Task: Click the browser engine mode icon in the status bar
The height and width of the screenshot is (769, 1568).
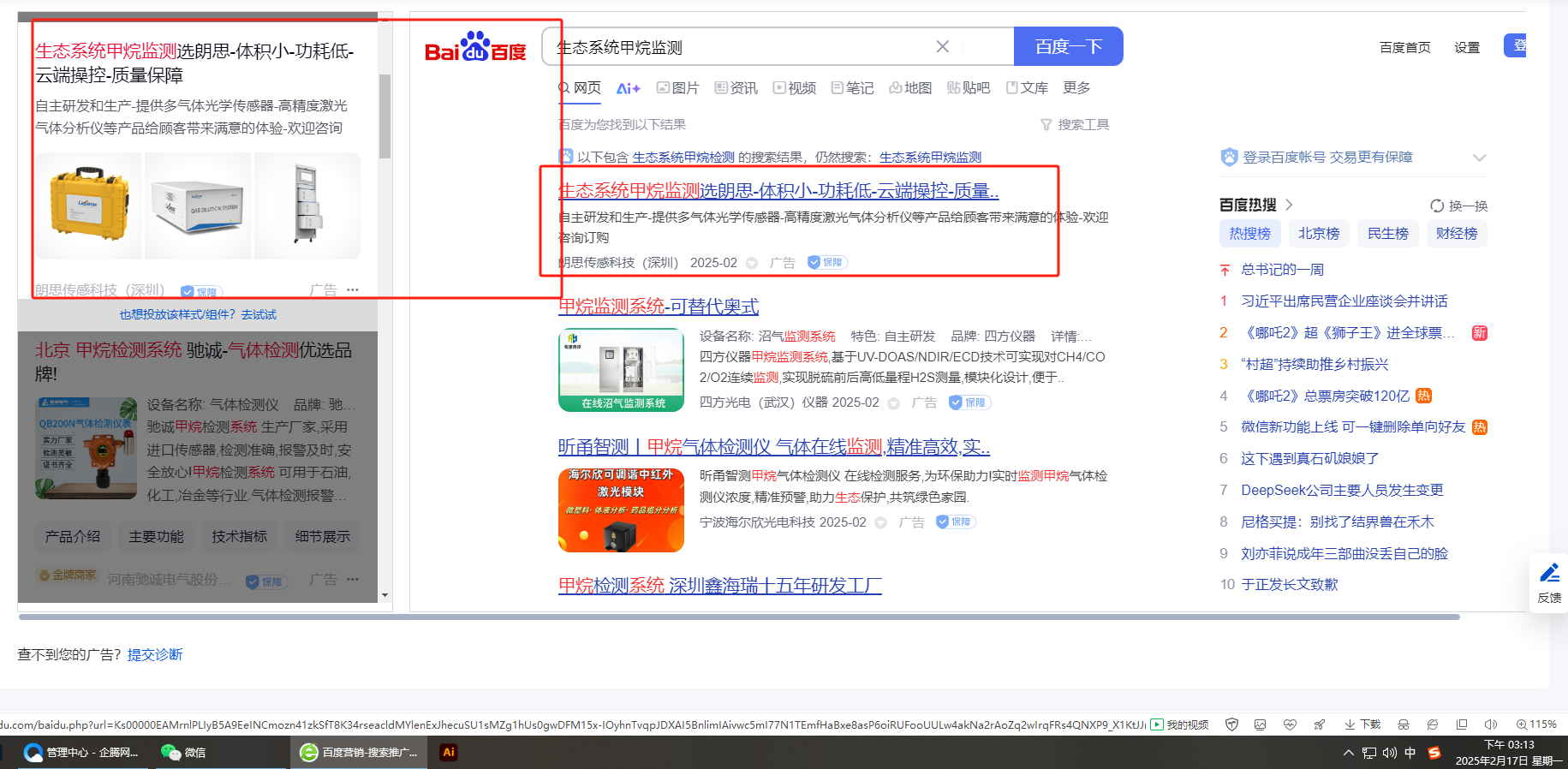Action: pyautogui.click(x=1432, y=724)
